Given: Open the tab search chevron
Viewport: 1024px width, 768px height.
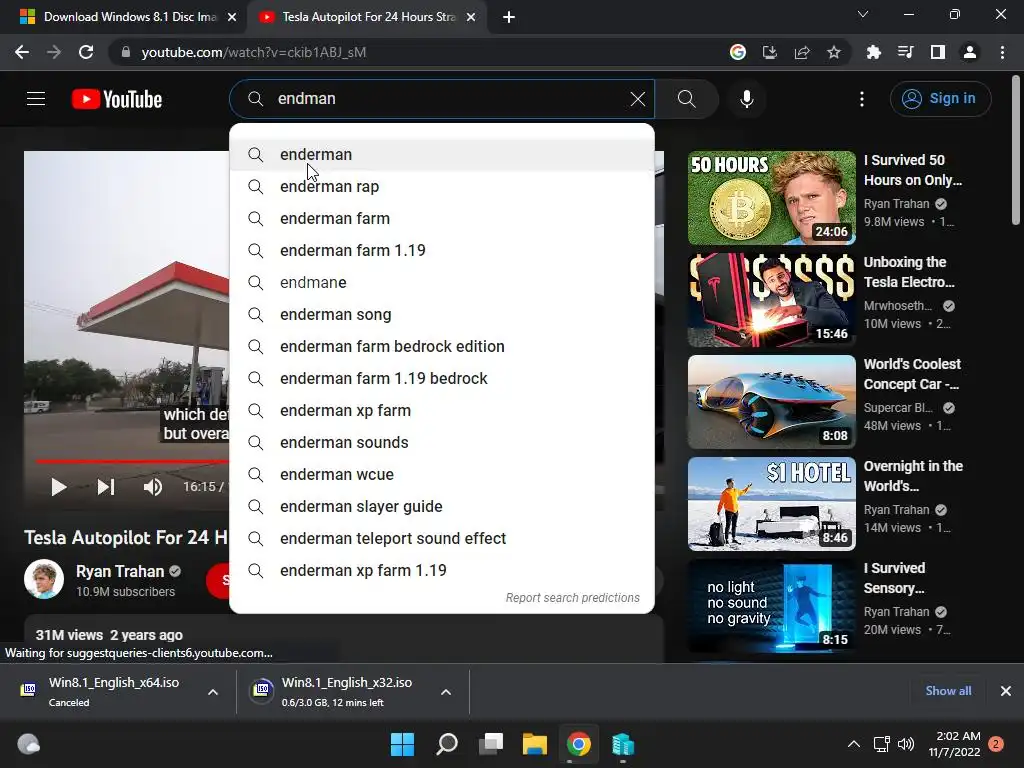Looking at the screenshot, I should 863,14.
